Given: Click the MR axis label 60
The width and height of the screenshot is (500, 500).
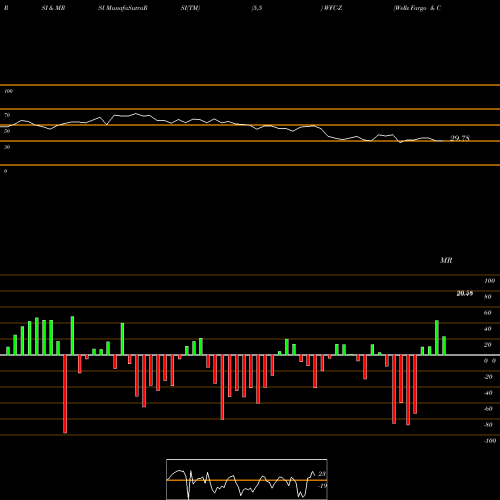Looking at the screenshot, I should pyautogui.click(x=488, y=313).
